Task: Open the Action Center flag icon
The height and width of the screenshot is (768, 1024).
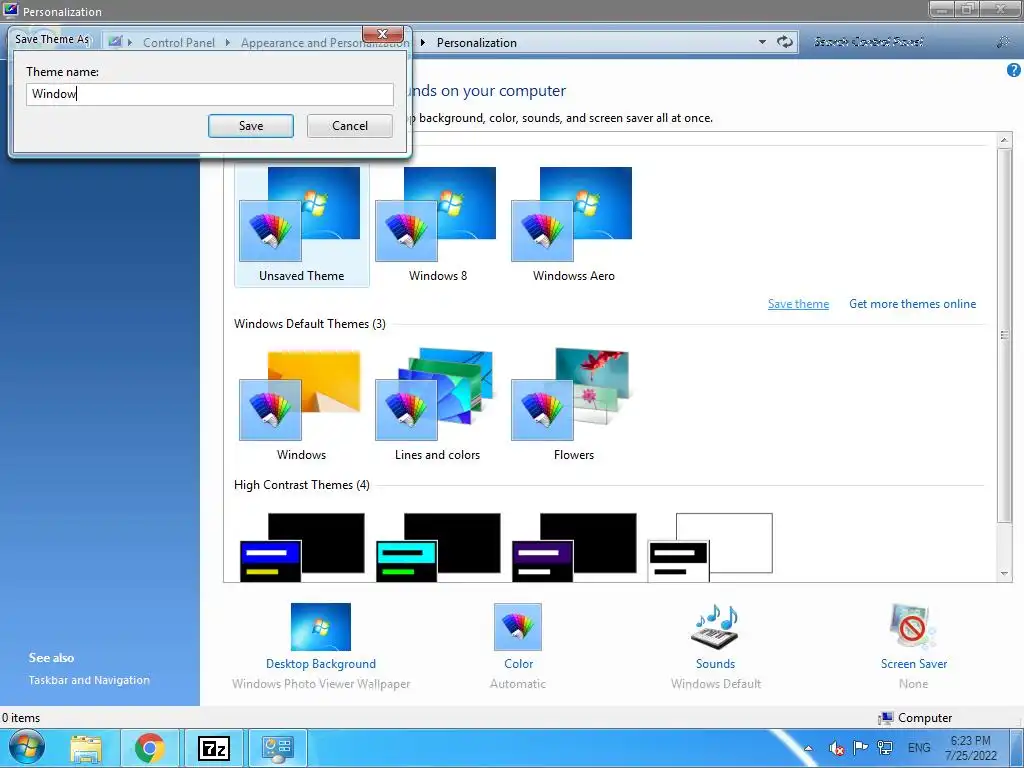Action: [860, 748]
